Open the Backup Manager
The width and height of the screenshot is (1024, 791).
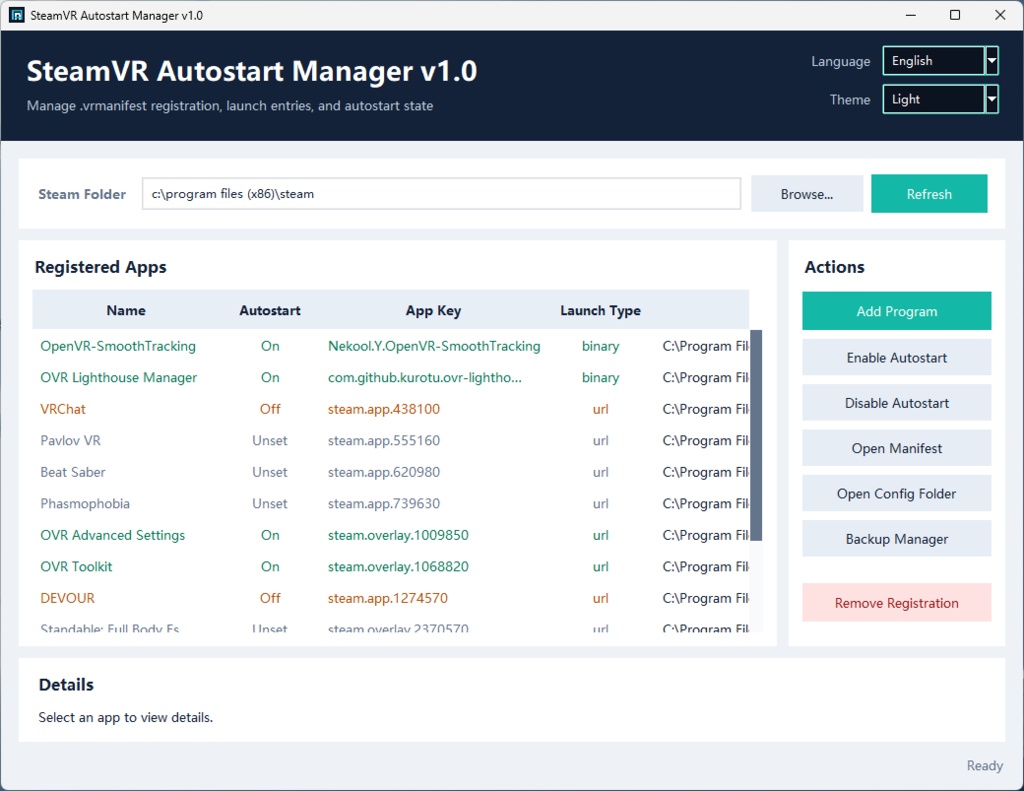click(x=897, y=538)
